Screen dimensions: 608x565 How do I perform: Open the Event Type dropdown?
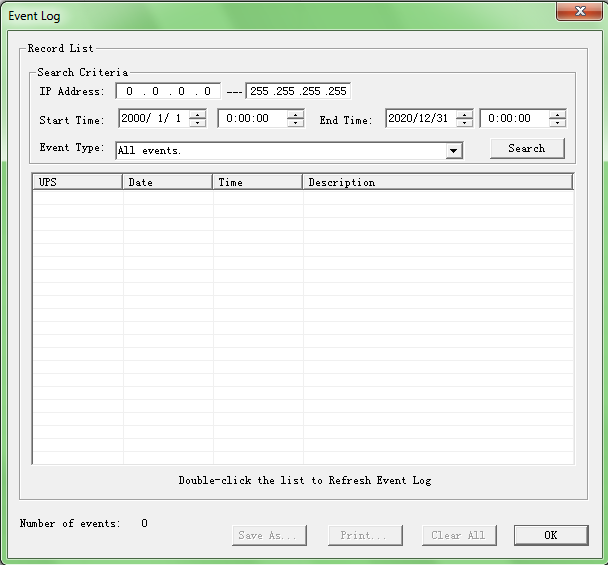click(x=454, y=151)
